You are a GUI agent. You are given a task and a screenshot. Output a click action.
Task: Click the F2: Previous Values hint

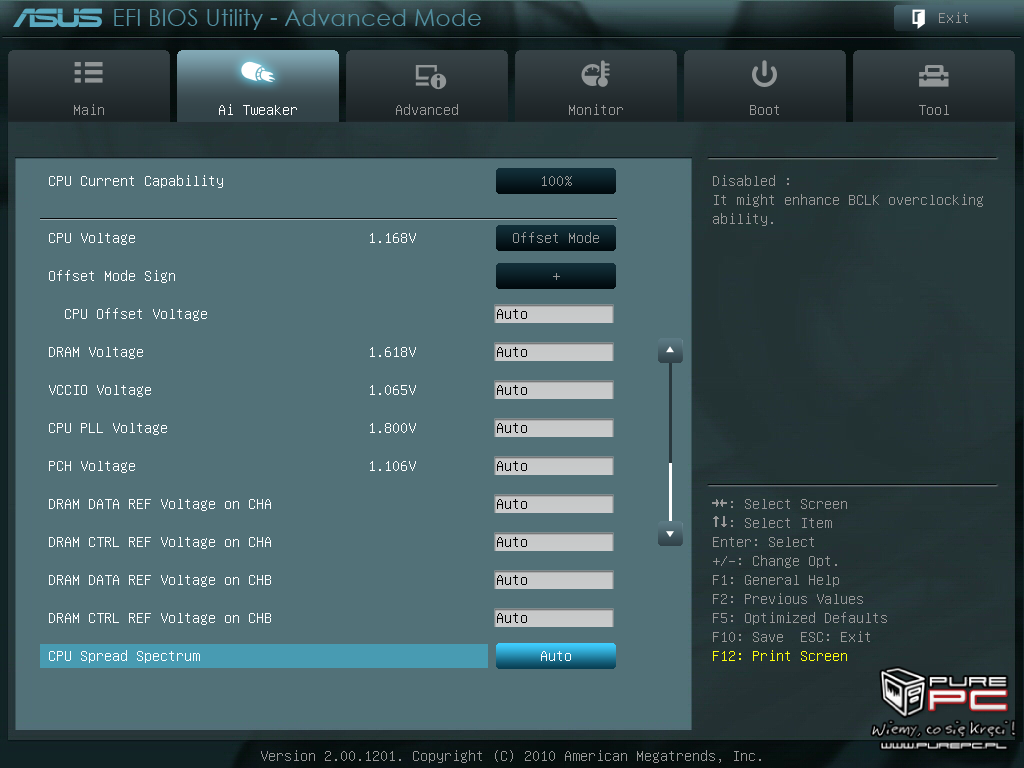coord(788,599)
